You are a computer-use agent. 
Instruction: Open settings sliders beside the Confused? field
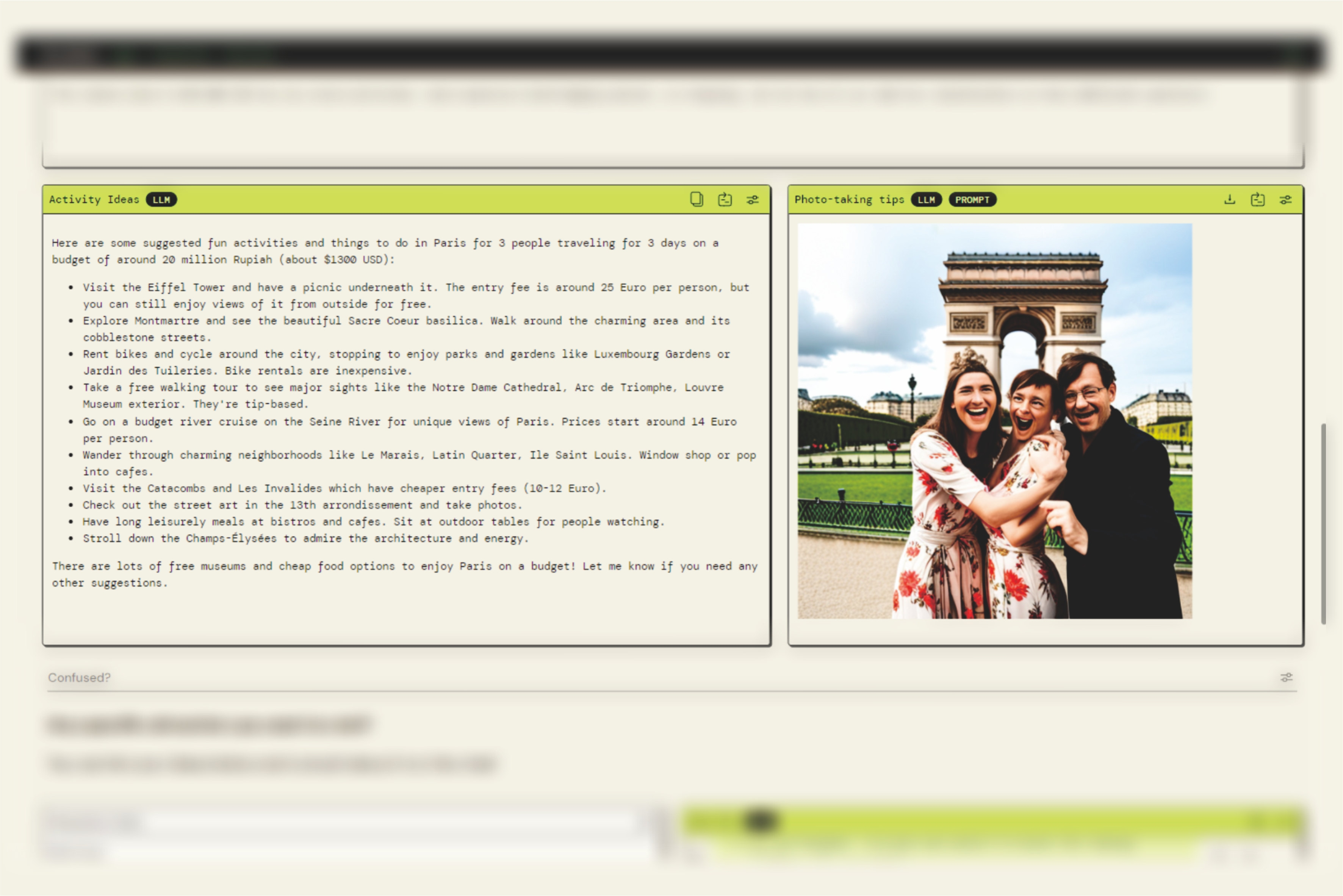(1287, 677)
